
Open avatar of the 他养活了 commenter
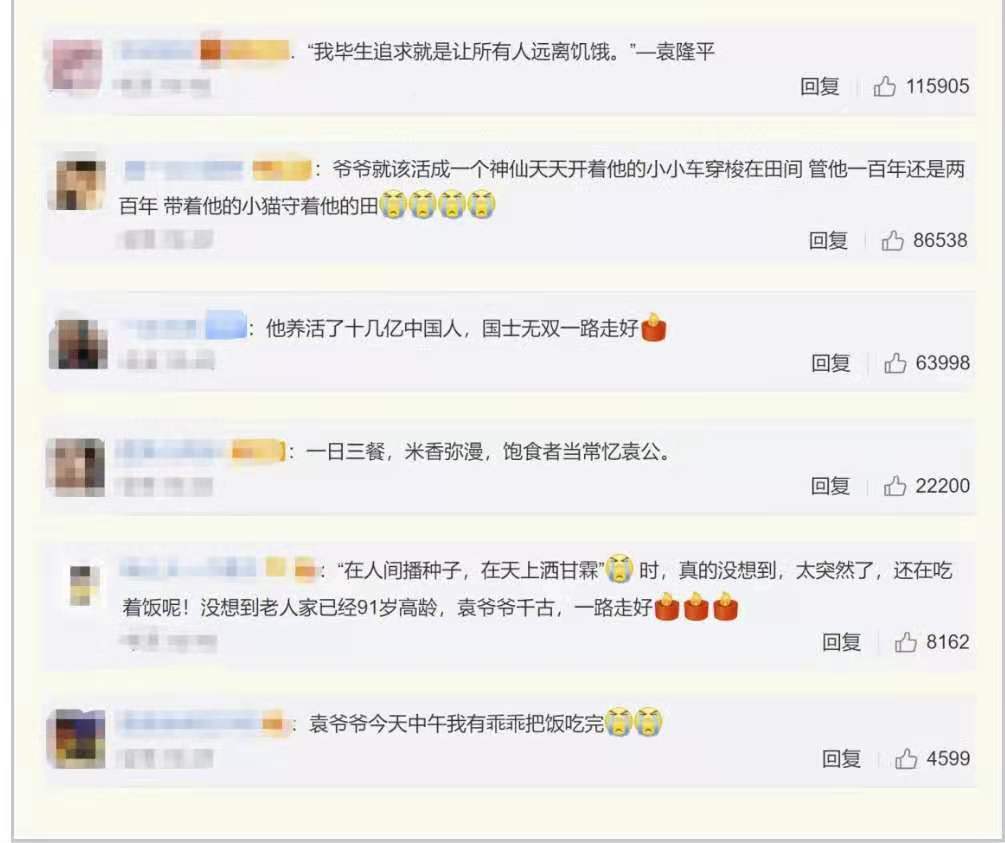pos(79,343)
